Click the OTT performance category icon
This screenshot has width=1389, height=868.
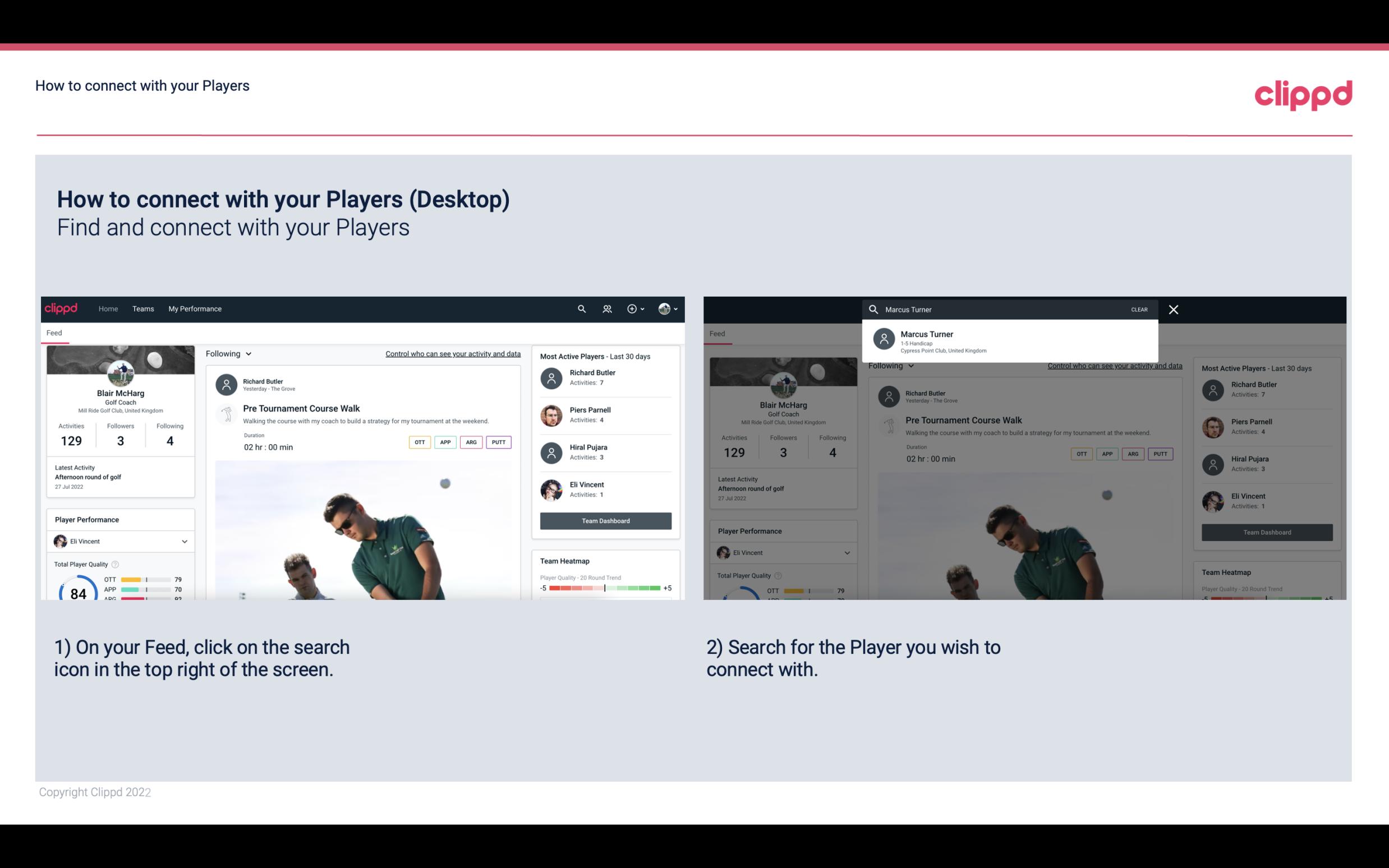click(x=419, y=442)
